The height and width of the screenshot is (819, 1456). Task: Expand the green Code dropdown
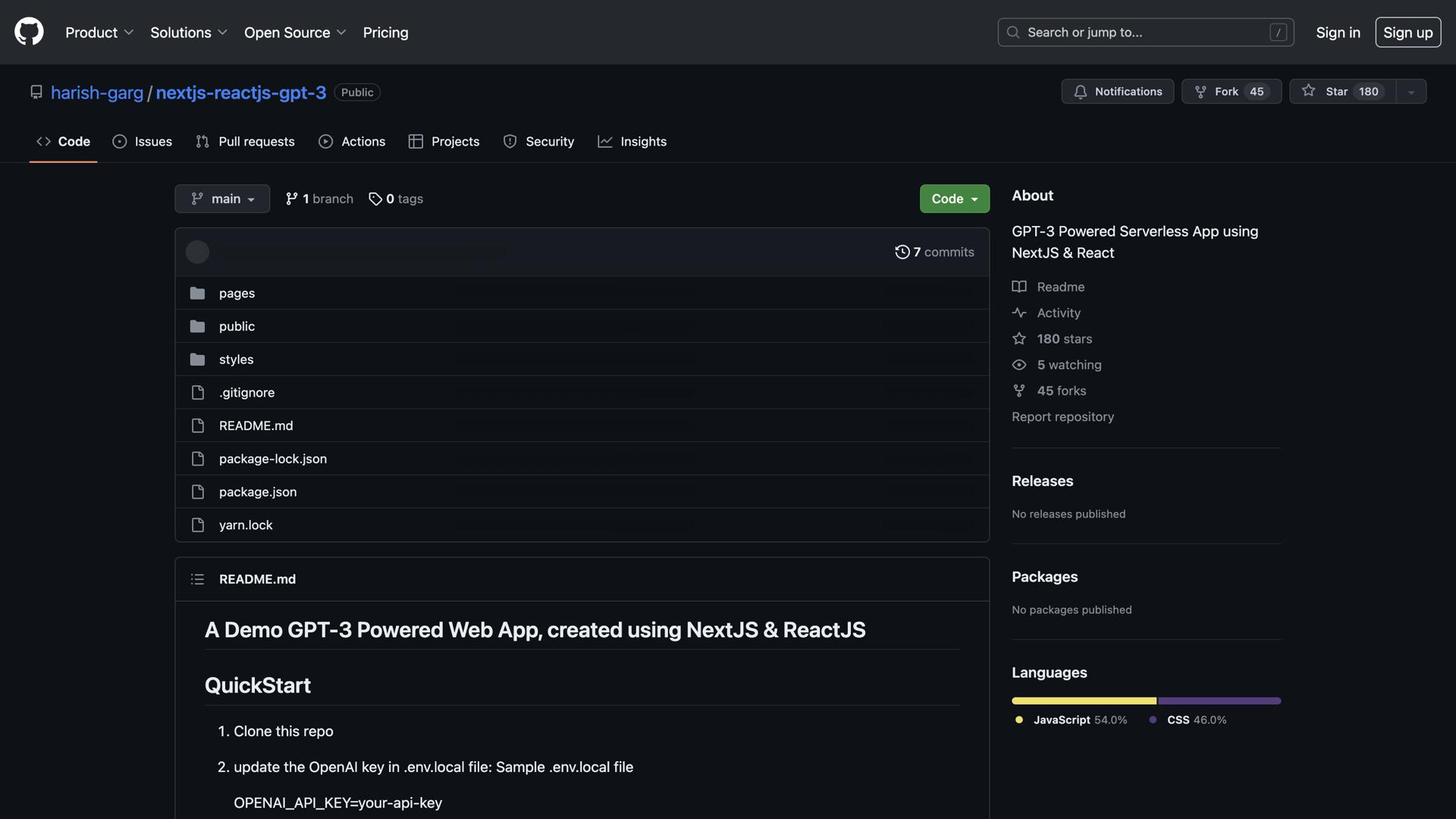pos(954,198)
